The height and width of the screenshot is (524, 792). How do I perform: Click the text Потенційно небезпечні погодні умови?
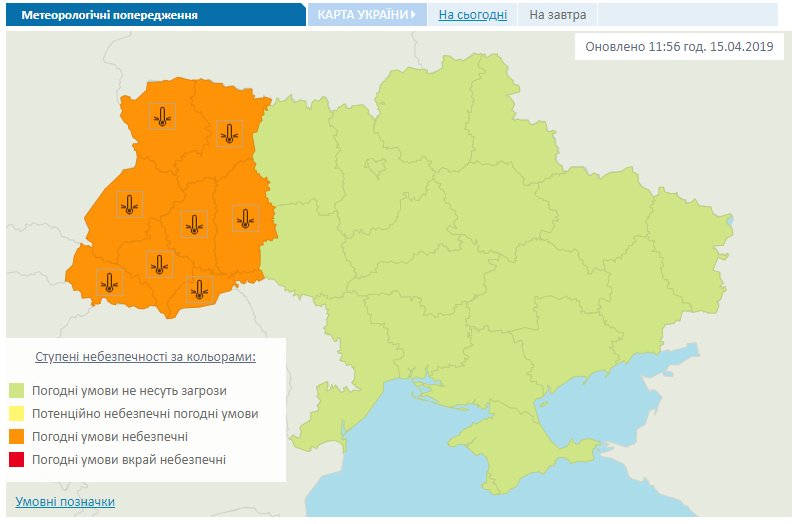pos(145,413)
